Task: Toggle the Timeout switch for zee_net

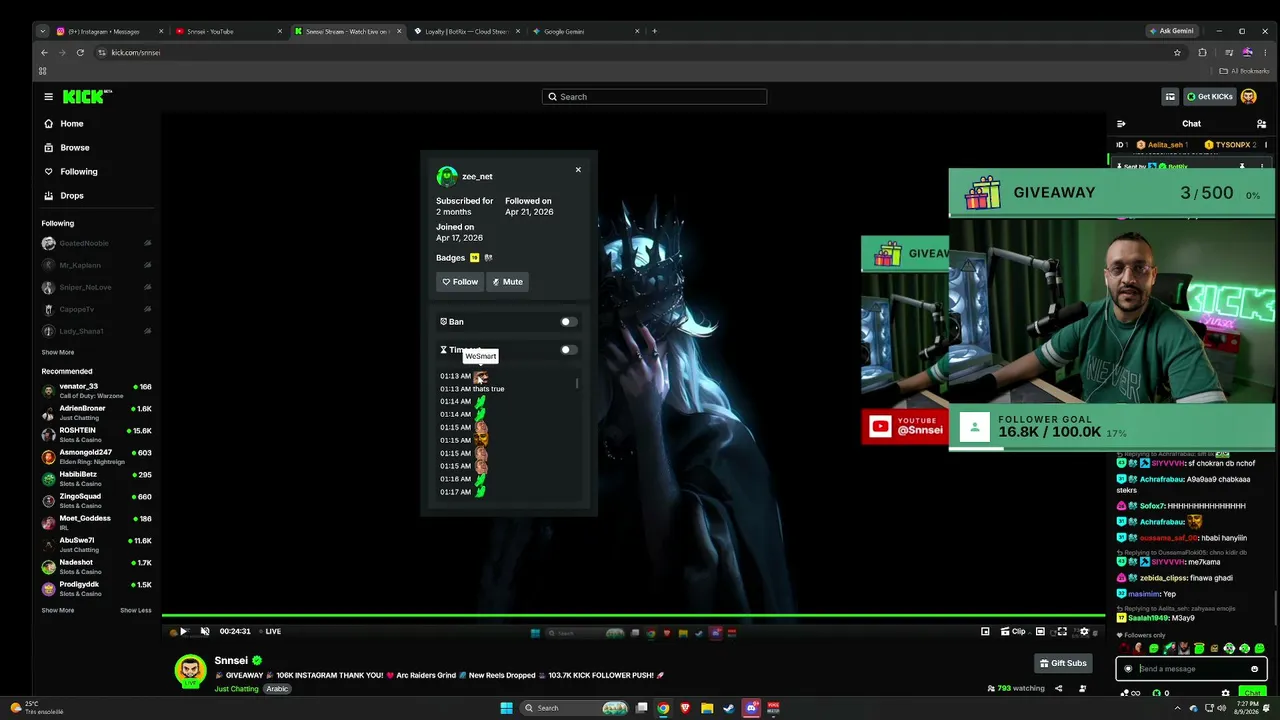Action: [568, 350]
